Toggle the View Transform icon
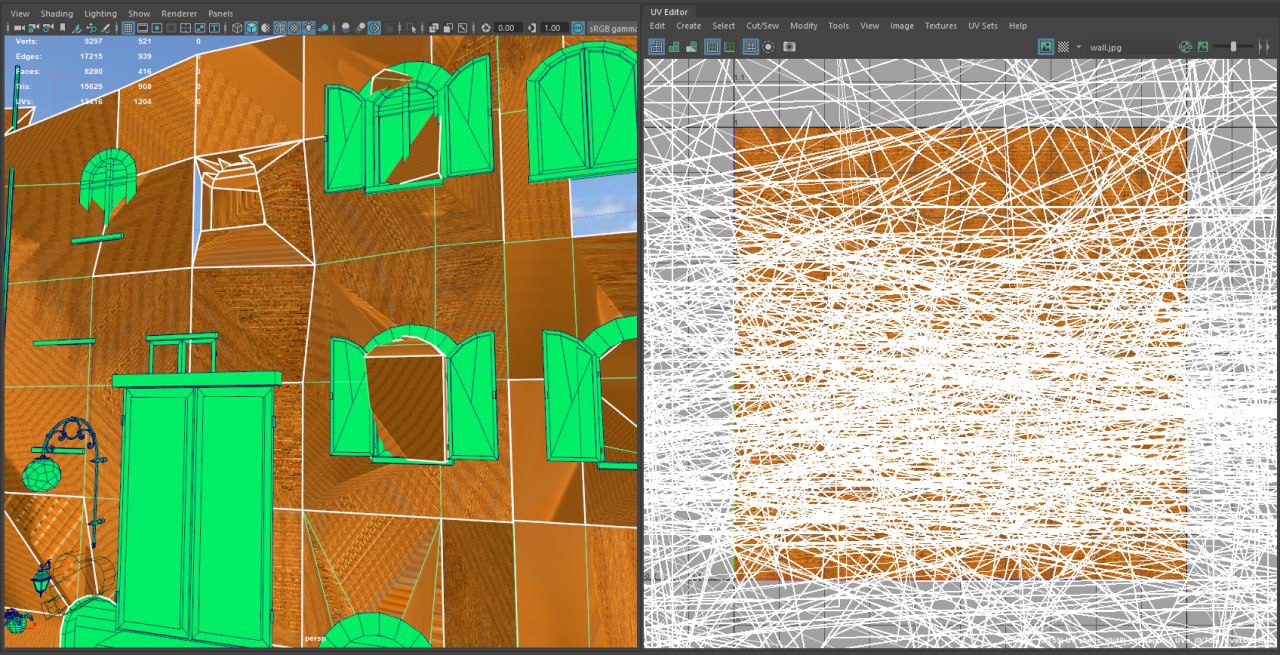This screenshot has width=1280, height=655. [577, 28]
